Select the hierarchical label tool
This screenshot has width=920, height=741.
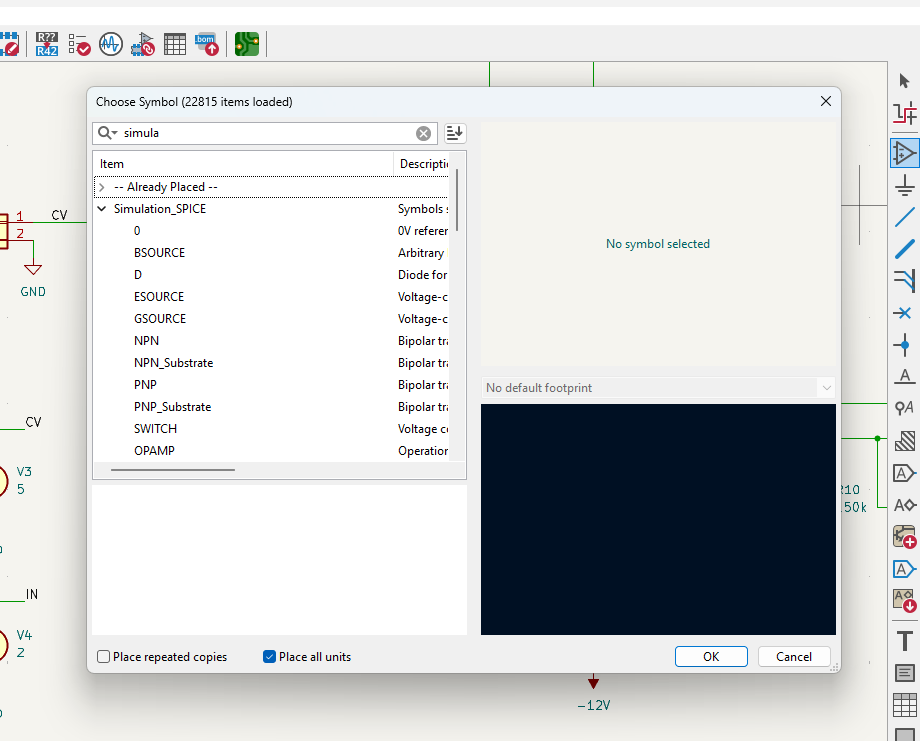click(x=904, y=505)
